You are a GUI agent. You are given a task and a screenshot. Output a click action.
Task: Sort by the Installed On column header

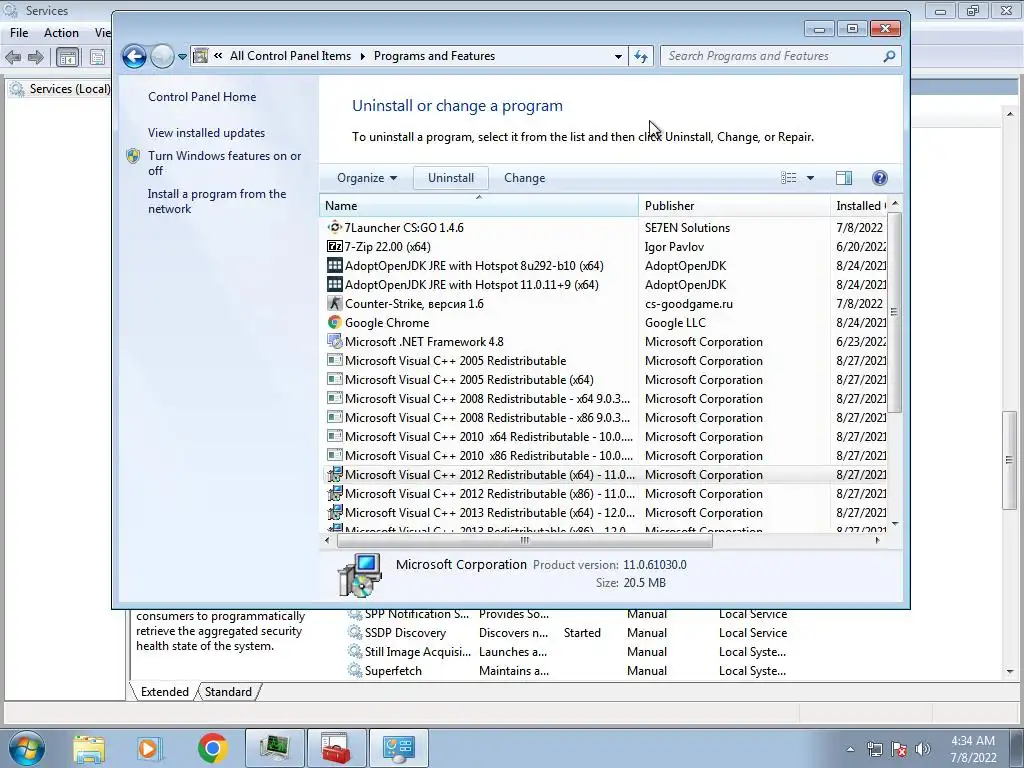click(x=859, y=206)
